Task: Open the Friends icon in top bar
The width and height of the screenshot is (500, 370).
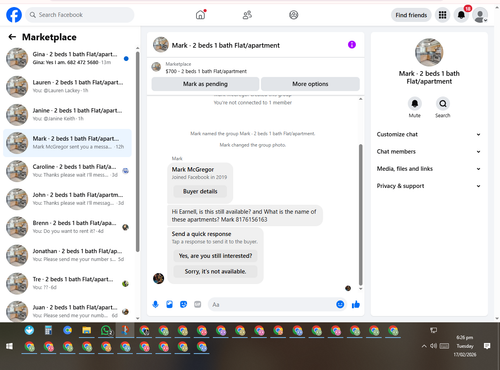Action: (247, 15)
